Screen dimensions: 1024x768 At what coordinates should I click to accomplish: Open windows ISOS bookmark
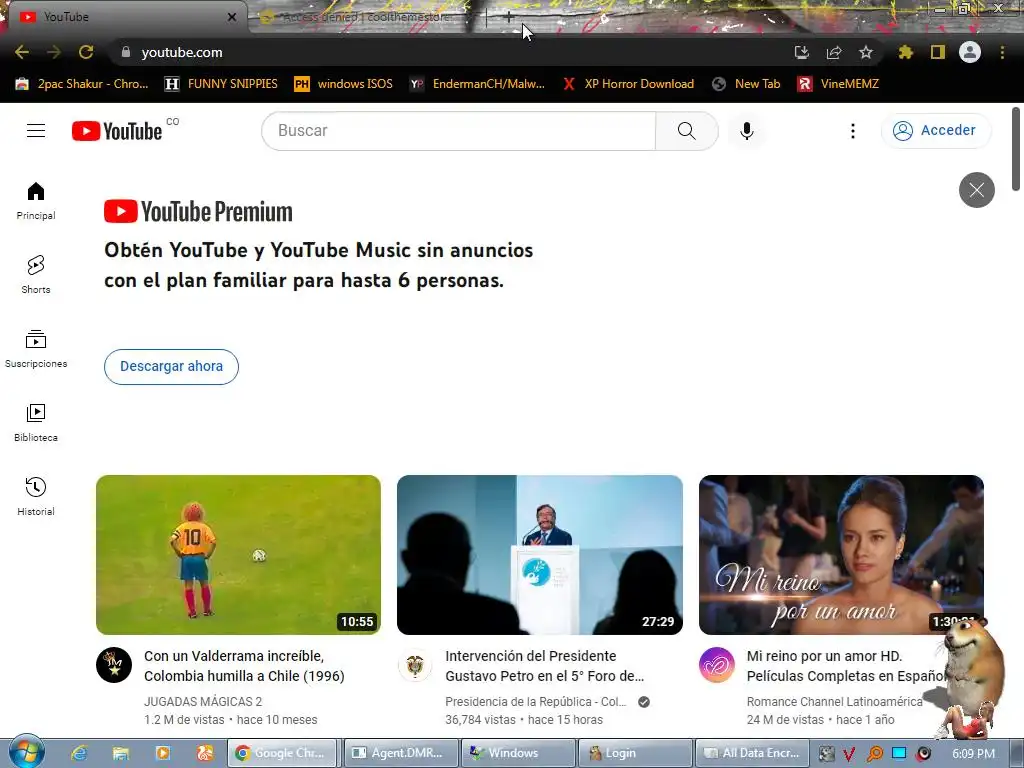pyautogui.click(x=344, y=84)
